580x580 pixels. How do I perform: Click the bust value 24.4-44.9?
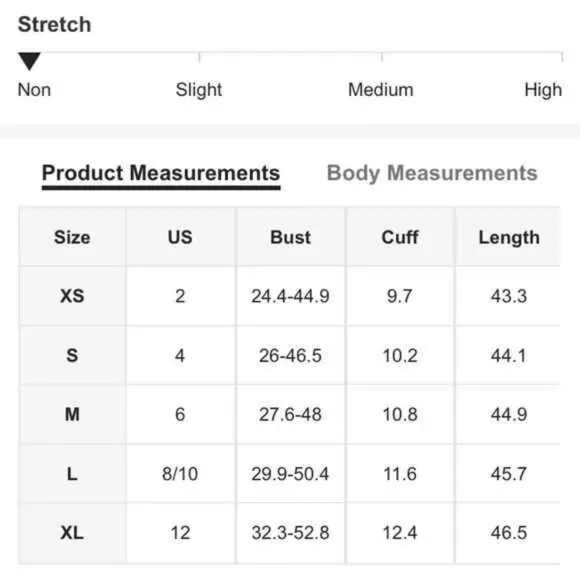290,296
